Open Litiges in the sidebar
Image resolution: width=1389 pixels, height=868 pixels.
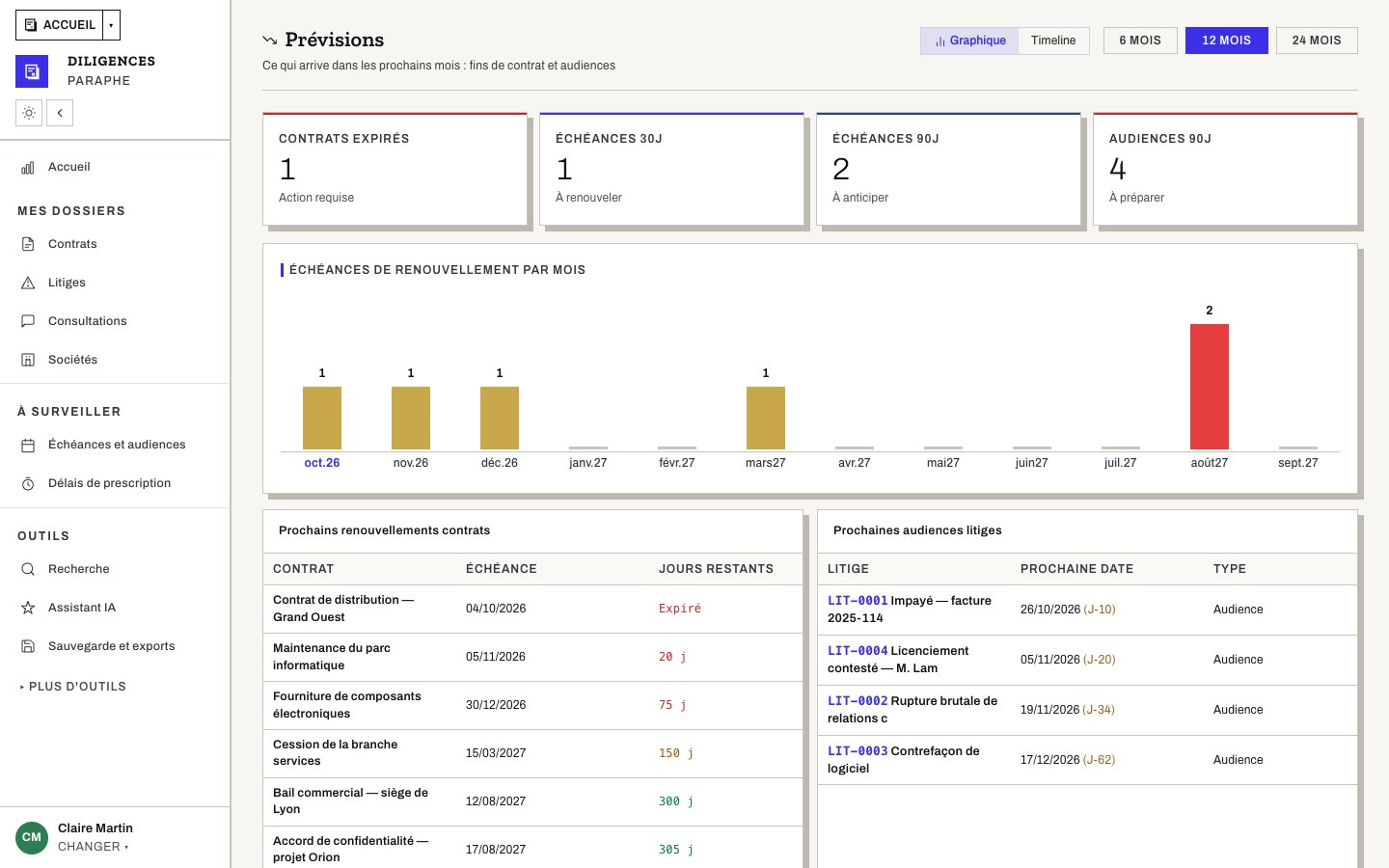(115, 283)
